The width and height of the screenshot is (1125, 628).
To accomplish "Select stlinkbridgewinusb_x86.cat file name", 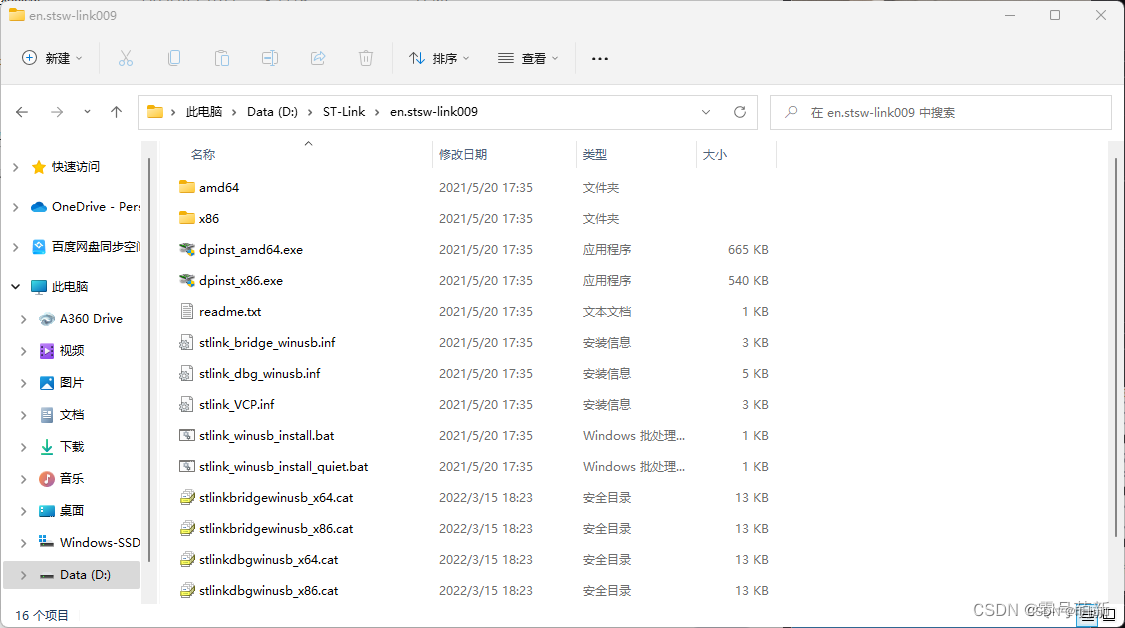I will pos(276,528).
